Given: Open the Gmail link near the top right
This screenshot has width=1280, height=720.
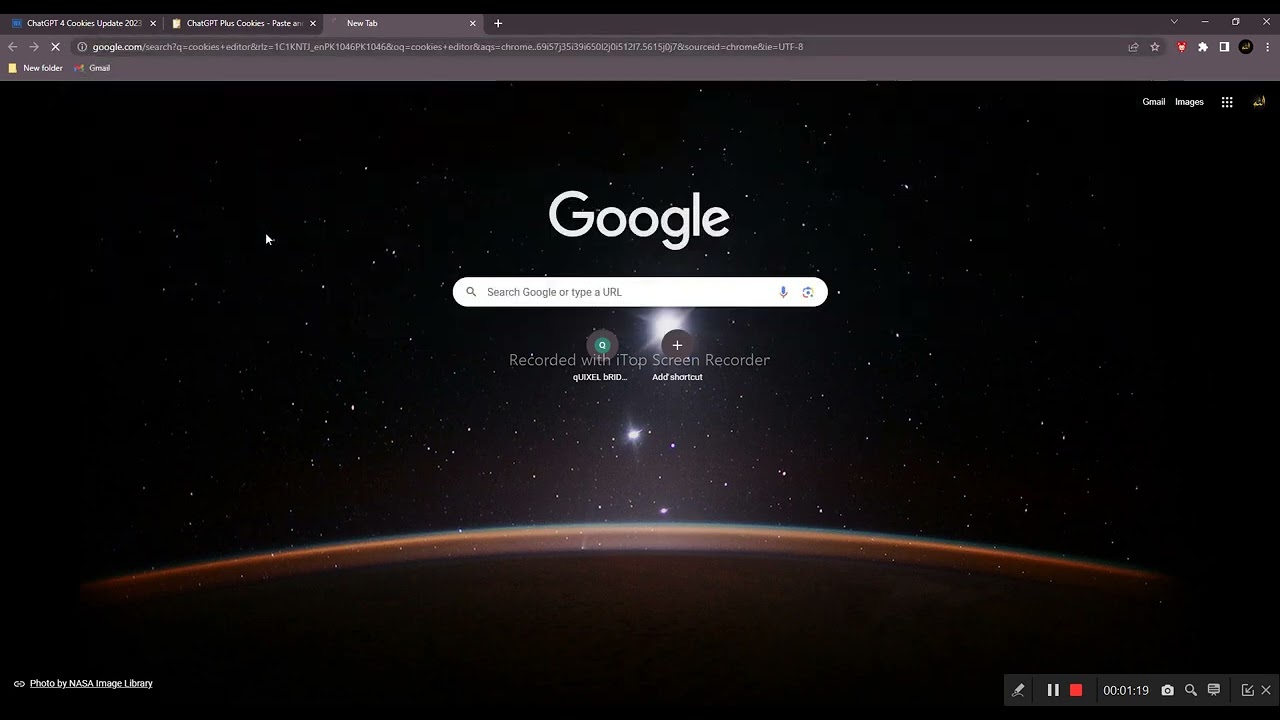Looking at the screenshot, I should click(1153, 102).
